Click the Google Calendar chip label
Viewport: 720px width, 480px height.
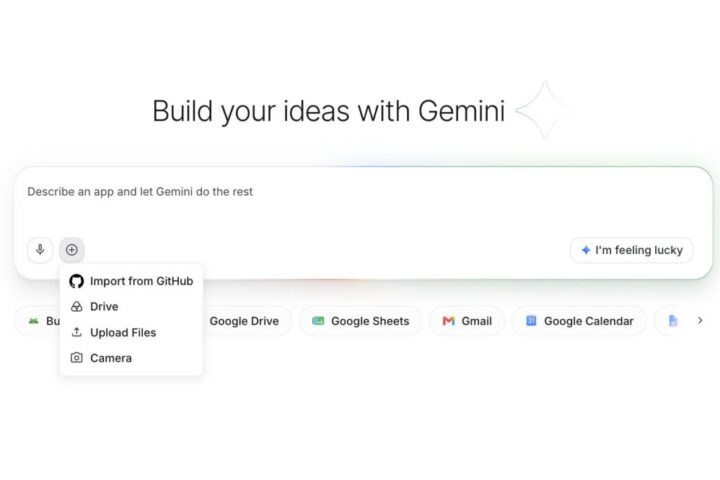589,321
